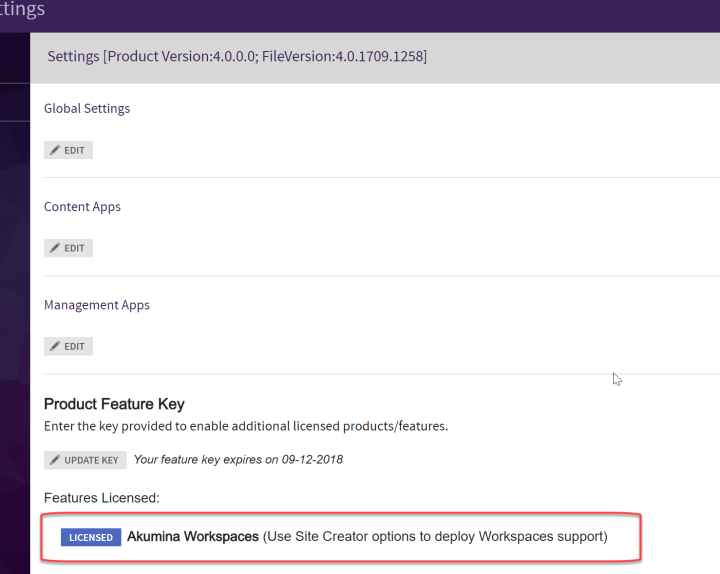Select the Akumina Workspaces feature name
The width and height of the screenshot is (720, 574).
click(192, 537)
